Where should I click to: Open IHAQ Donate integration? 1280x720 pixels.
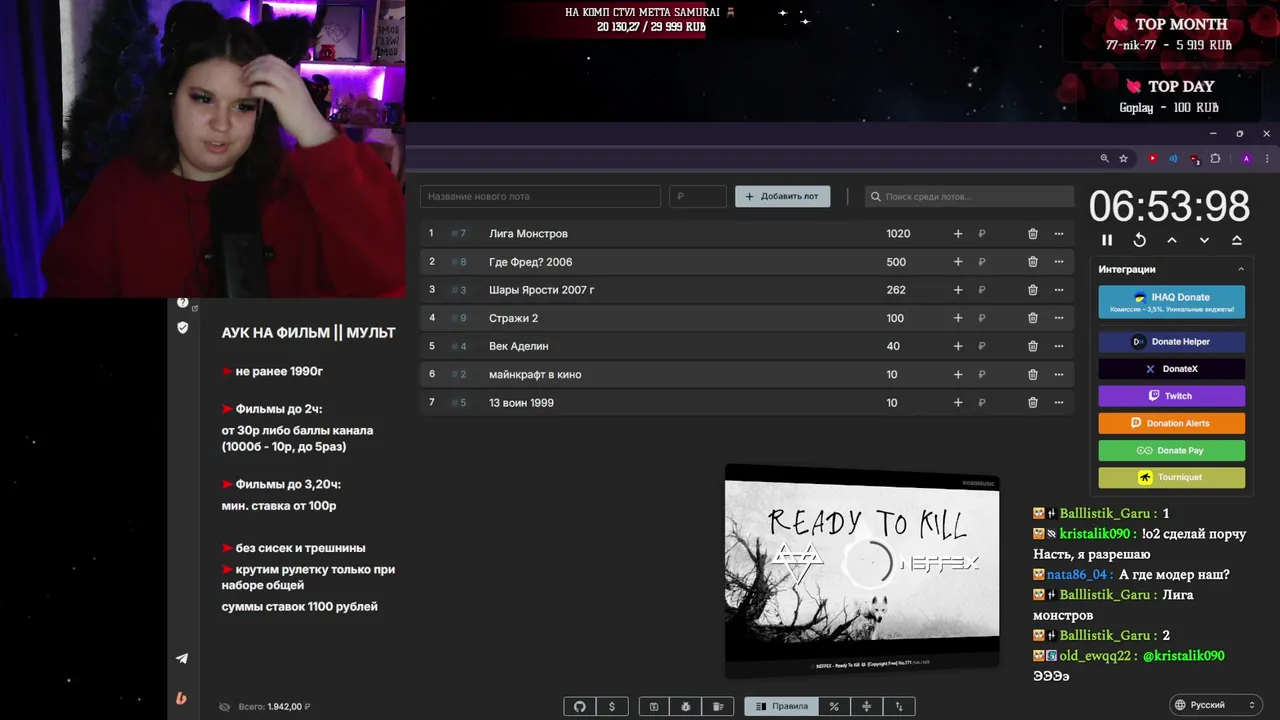click(x=1172, y=302)
